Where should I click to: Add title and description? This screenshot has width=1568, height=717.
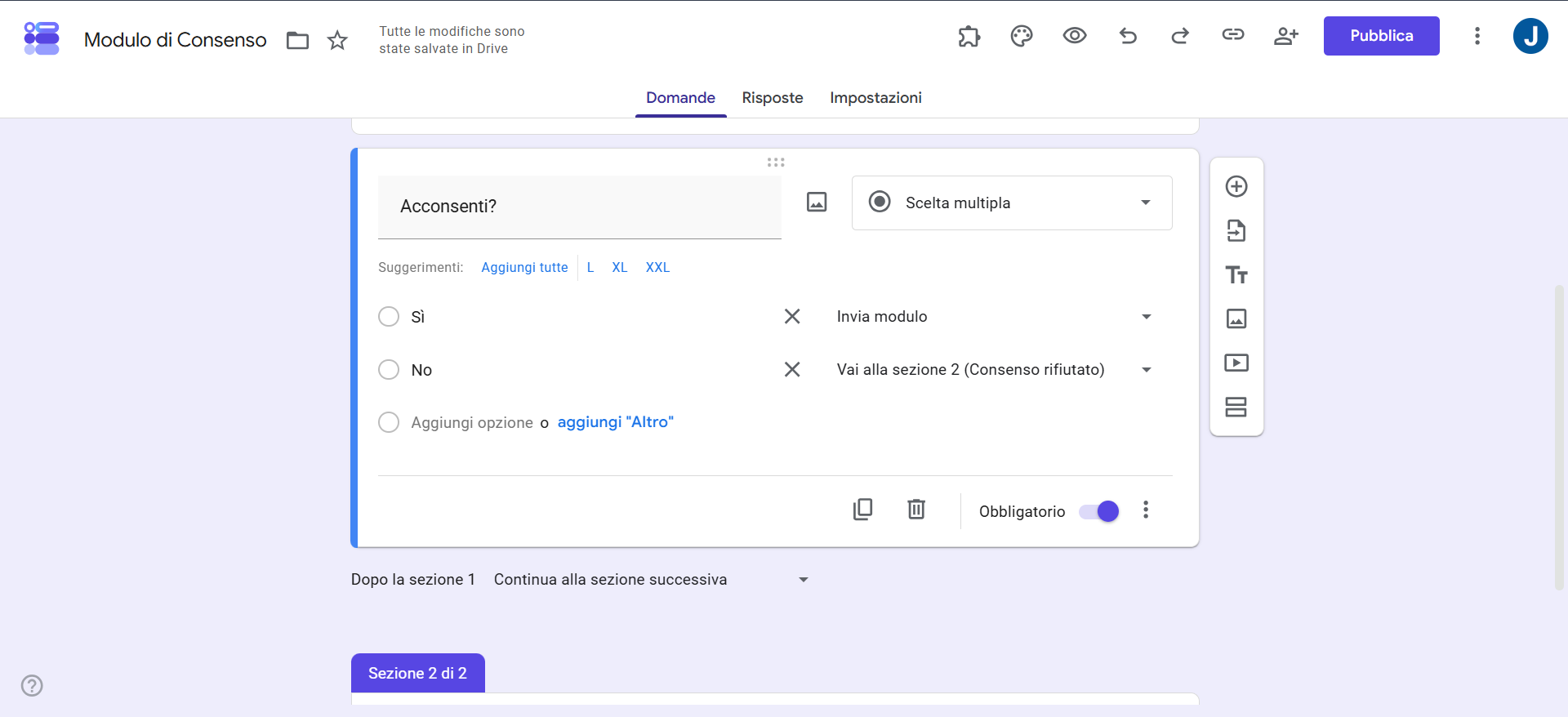click(1236, 274)
